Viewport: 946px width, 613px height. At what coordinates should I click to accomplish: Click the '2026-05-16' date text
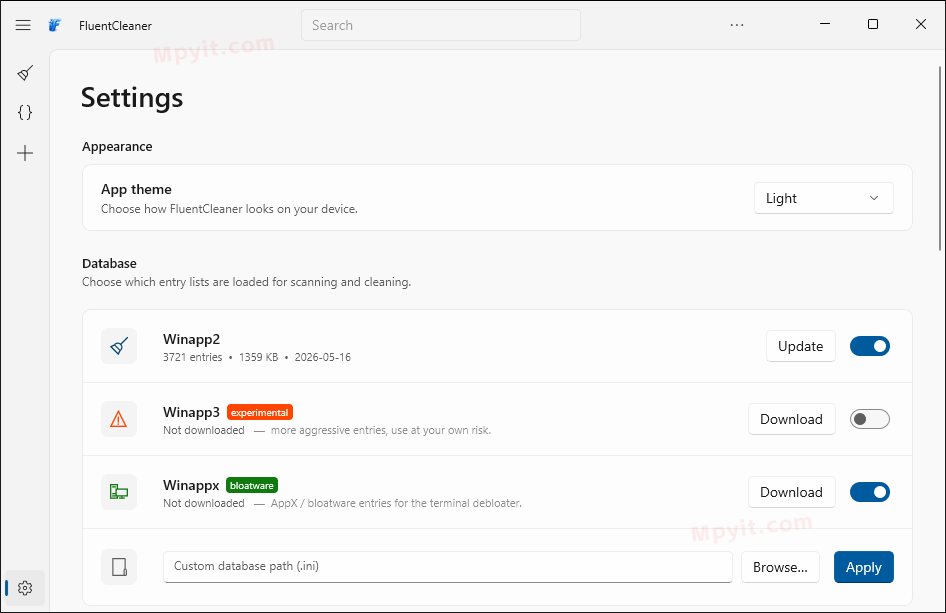(x=323, y=357)
